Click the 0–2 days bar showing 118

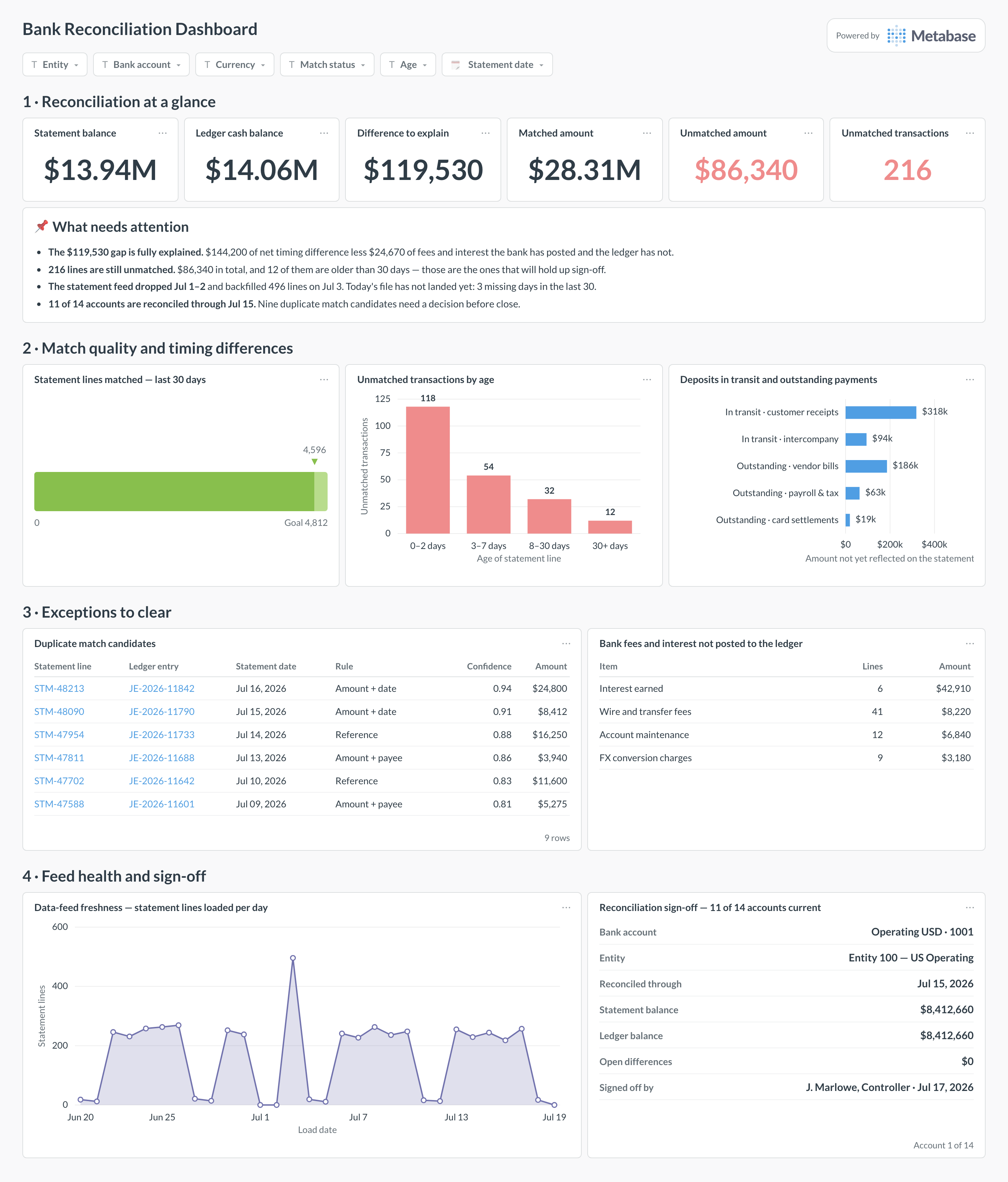pyautogui.click(x=428, y=470)
